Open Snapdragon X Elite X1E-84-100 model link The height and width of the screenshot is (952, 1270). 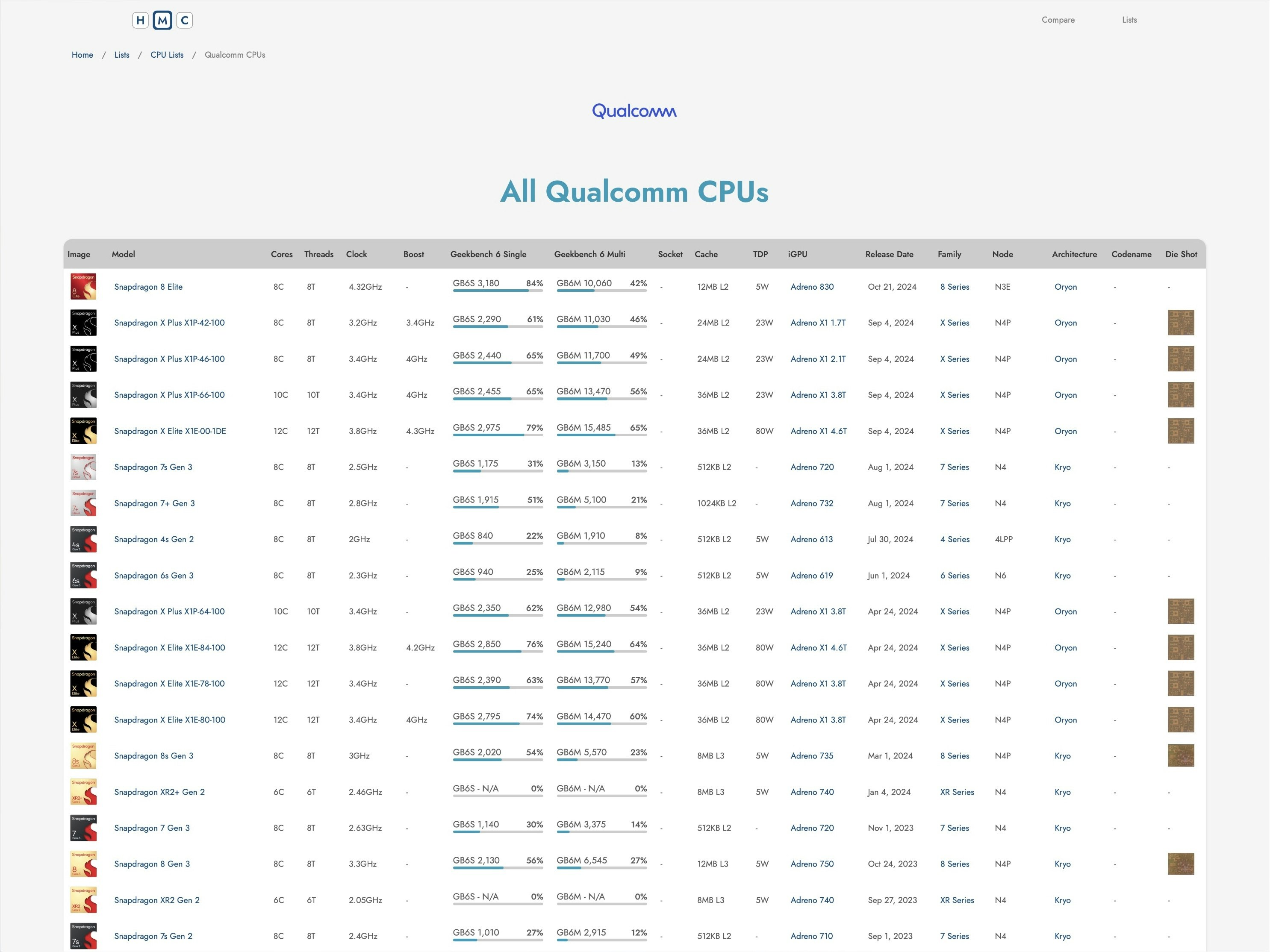(x=169, y=648)
